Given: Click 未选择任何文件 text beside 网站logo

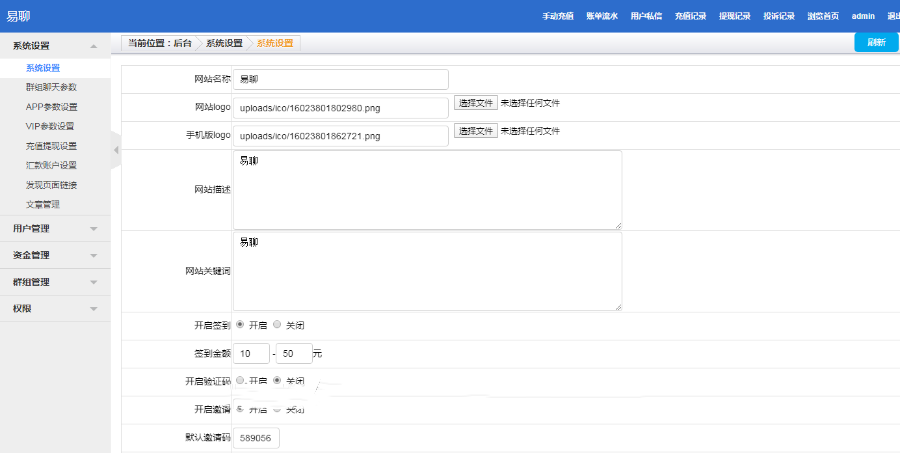Looking at the screenshot, I should click(530, 103).
